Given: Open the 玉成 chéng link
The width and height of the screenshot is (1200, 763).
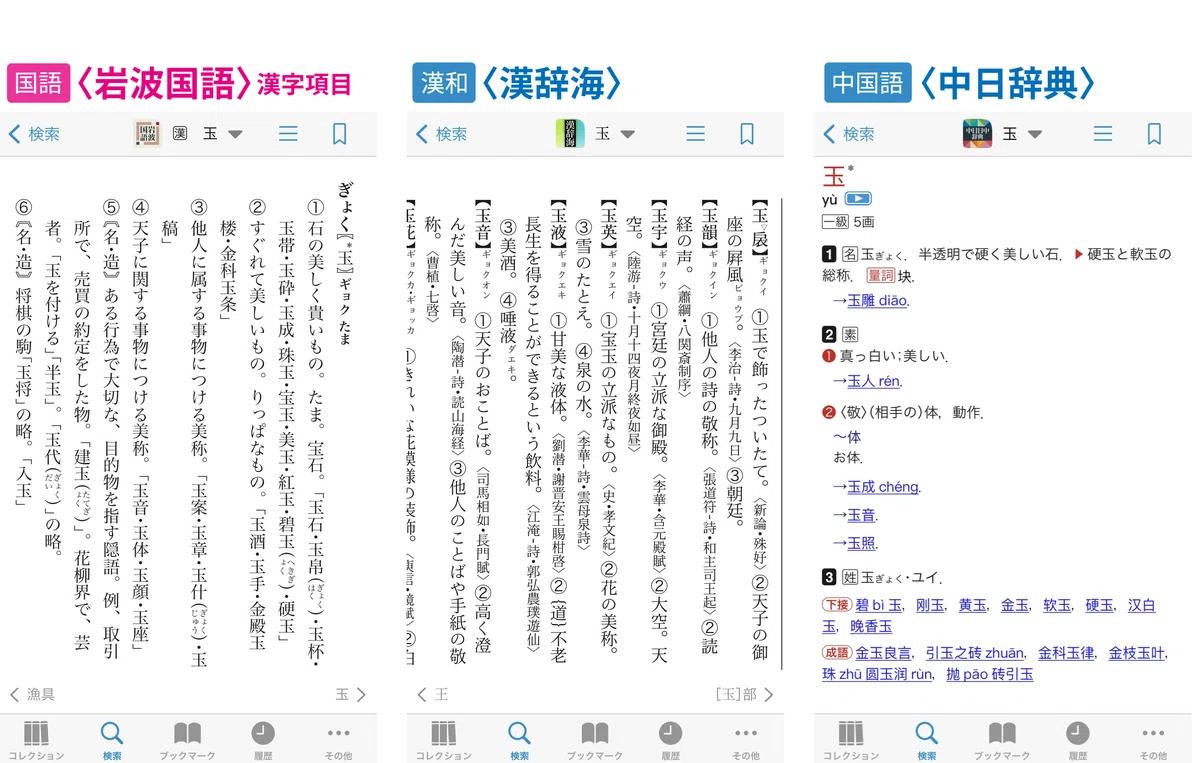Looking at the screenshot, I should coord(883,487).
